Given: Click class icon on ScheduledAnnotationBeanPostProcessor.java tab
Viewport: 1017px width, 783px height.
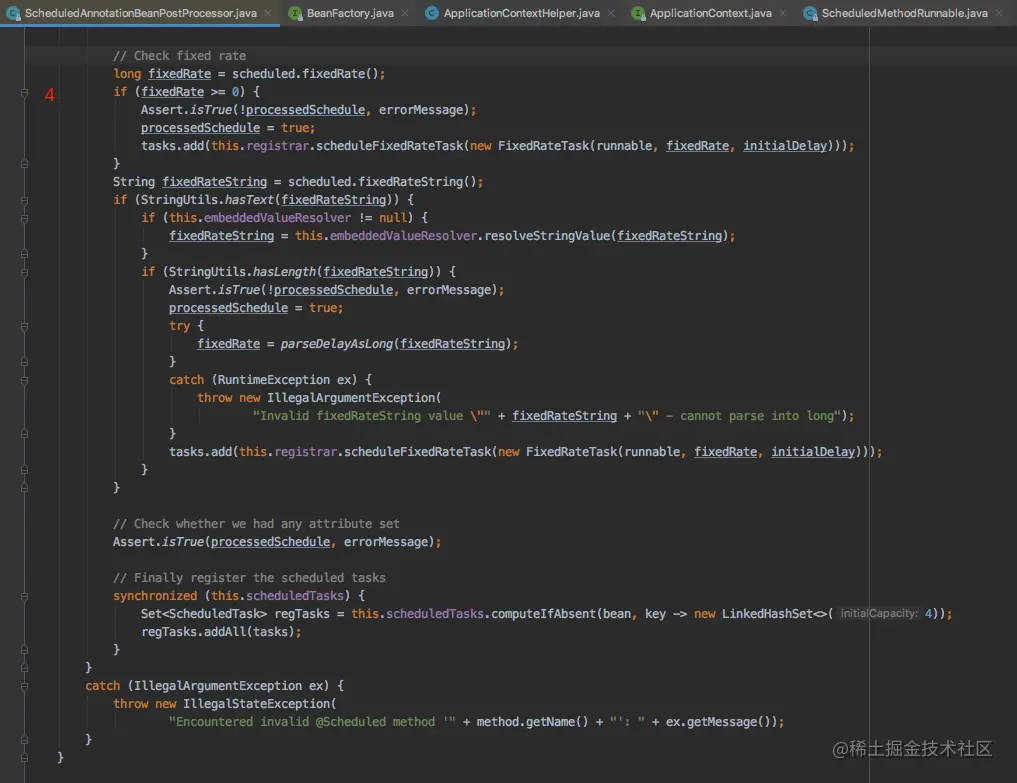Looking at the screenshot, I should (13, 13).
